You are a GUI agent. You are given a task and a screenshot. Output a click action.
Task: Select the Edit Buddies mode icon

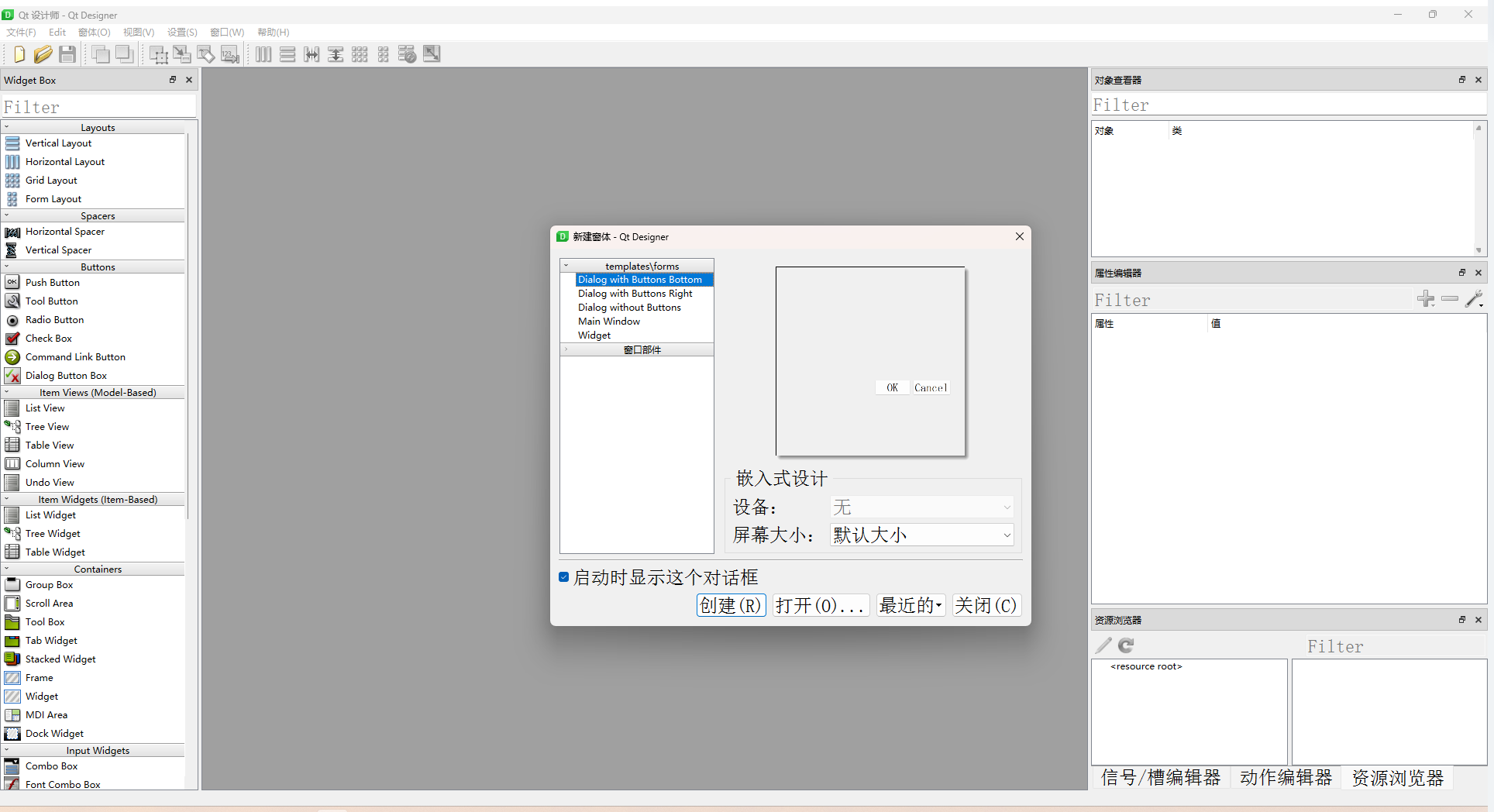[206, 54]
